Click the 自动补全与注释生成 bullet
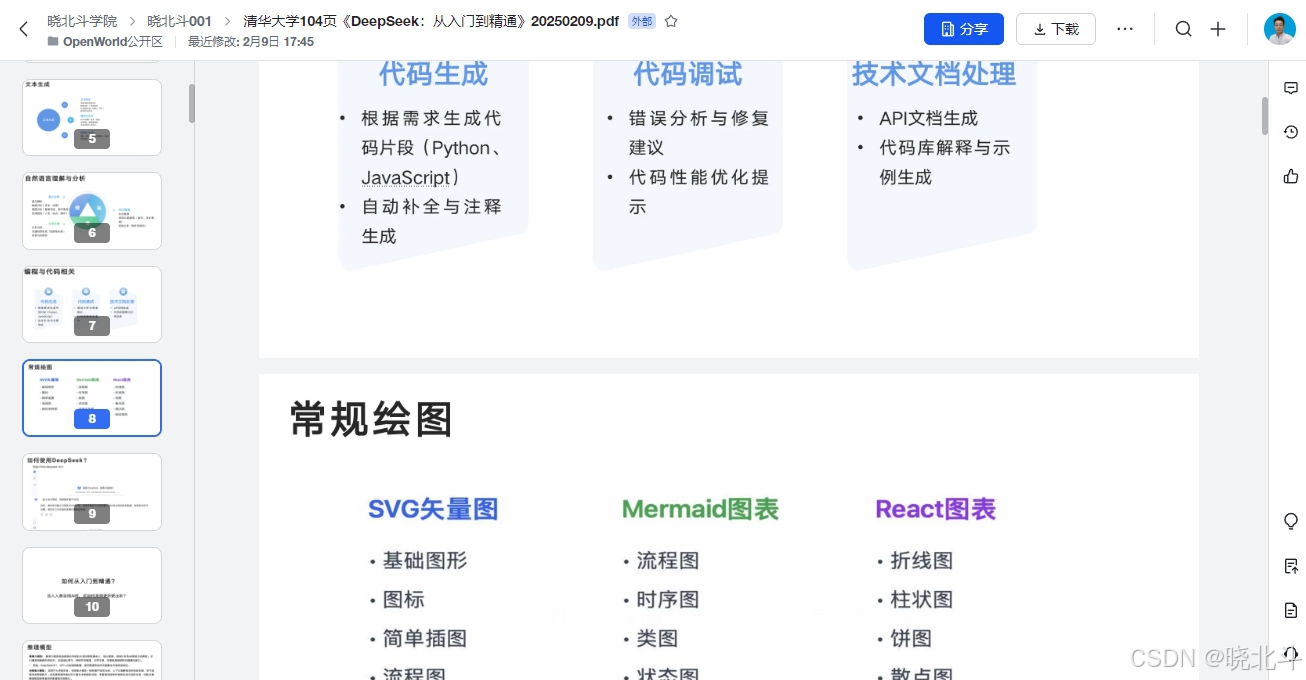This screenshot has height=680, width=1306. tap(432, 221)
